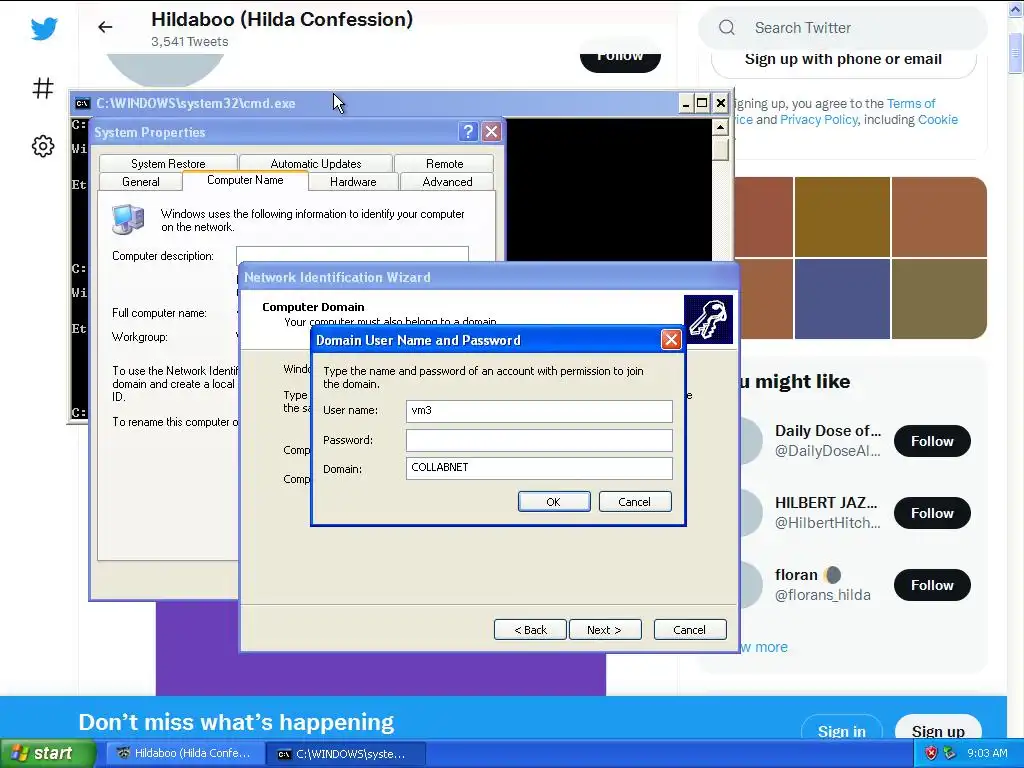
Task: Cancel the Network Identification Wizard
Action: coord(690,630)
